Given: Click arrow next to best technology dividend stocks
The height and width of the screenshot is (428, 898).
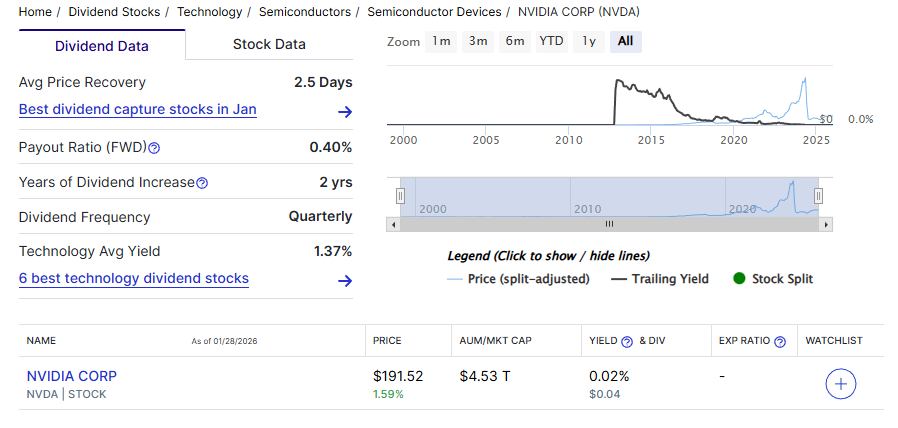Looking at the screenshot, I should 345,281.
